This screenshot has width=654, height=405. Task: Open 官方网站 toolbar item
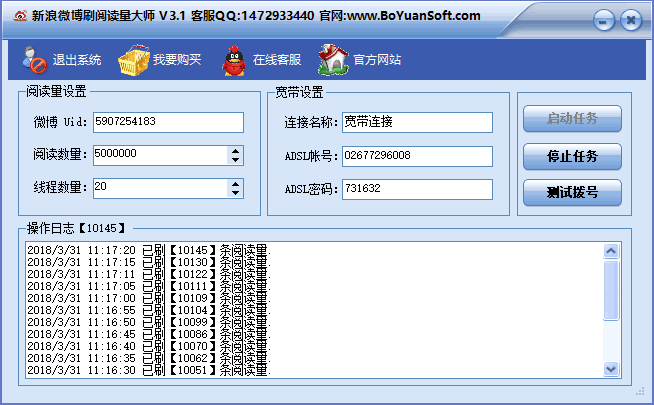tap(377, 60)
